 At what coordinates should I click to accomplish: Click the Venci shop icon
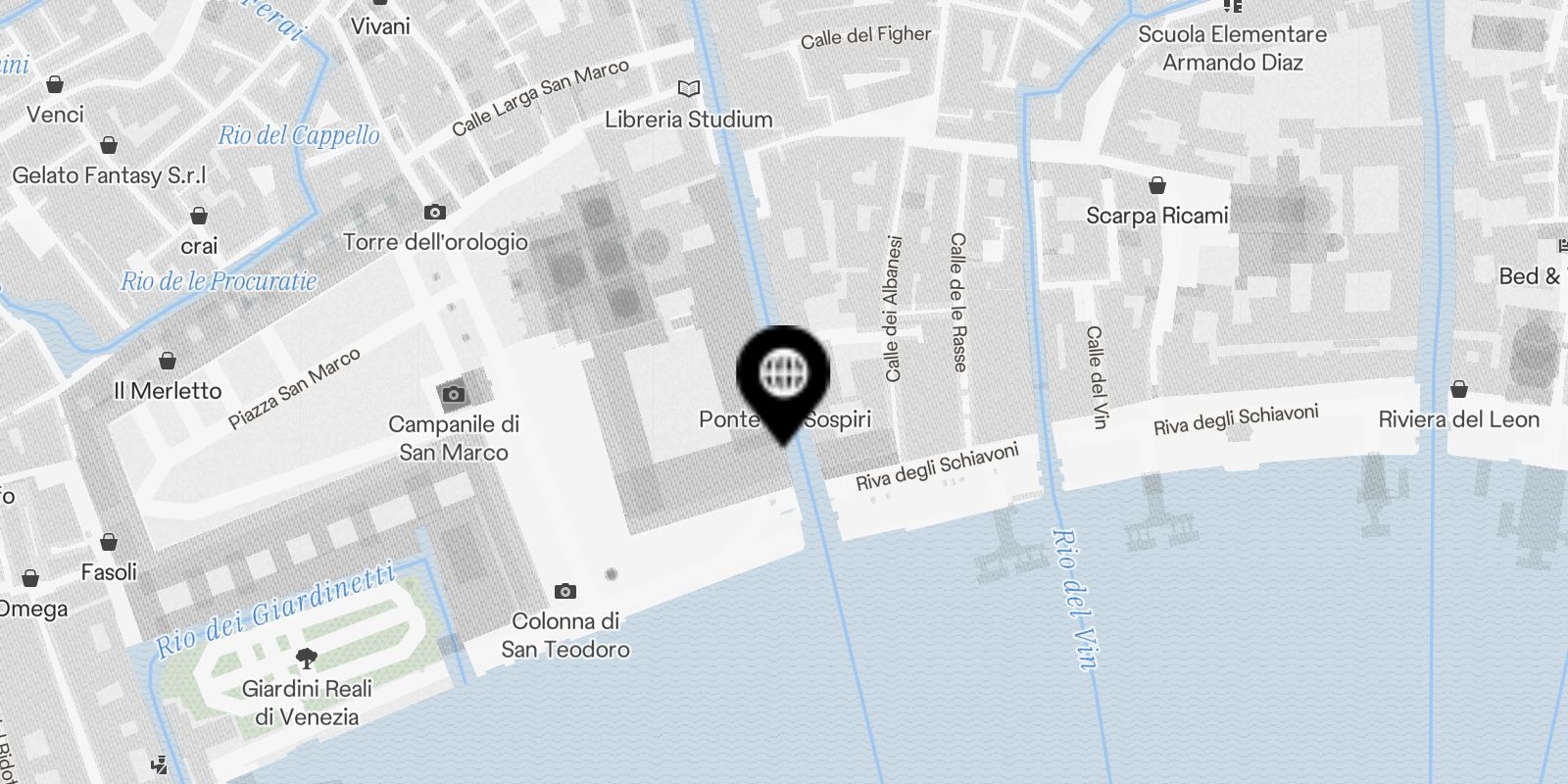[56, 84]
